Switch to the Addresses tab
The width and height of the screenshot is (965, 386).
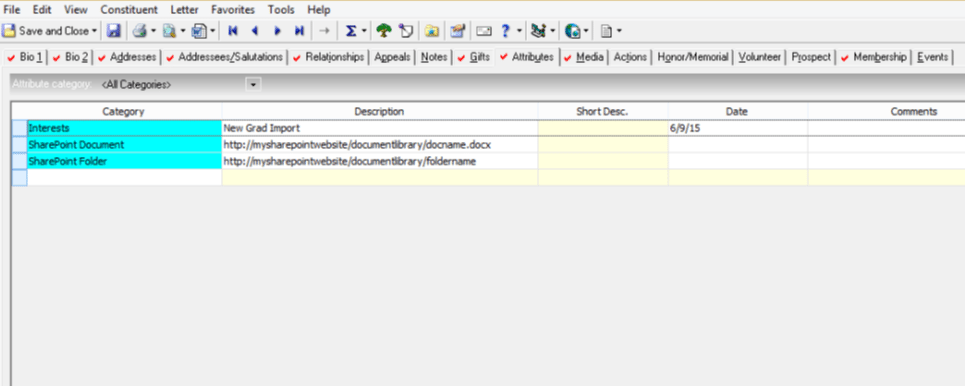(x=127, y=57)
